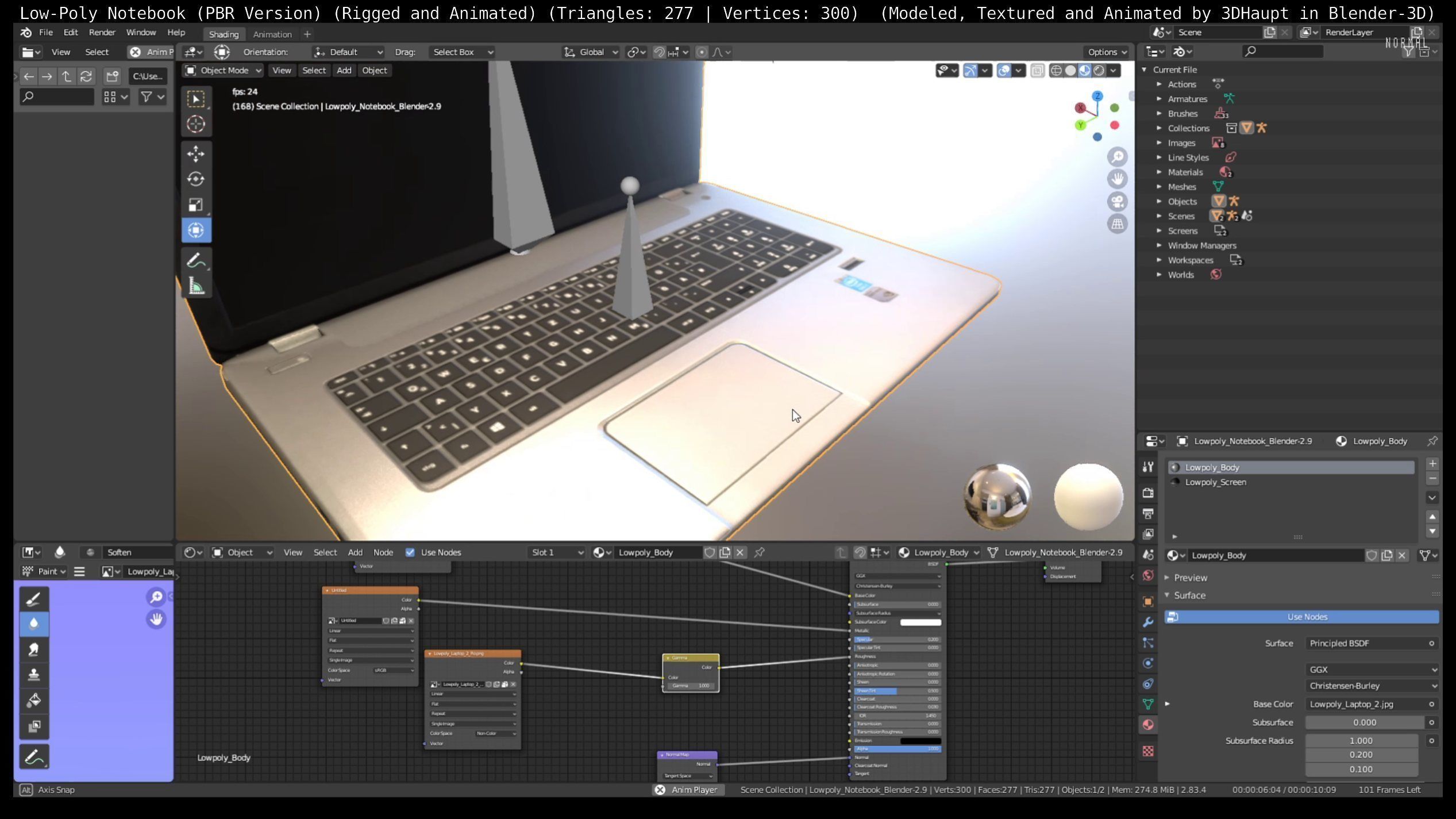
Task: Choose the Measure tool icon
Action: point(195,286)
